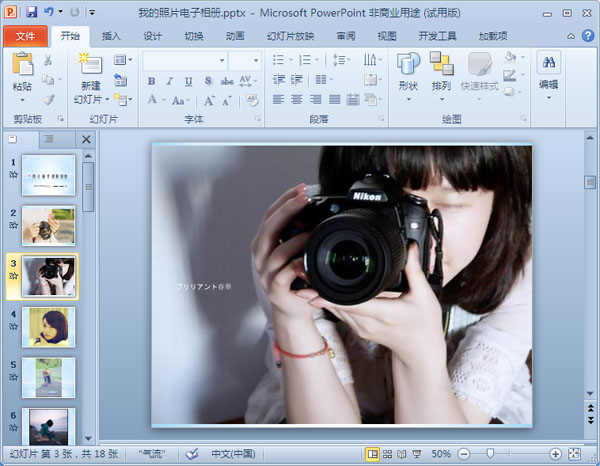Image resolution: width=600 pixels, height=466 pixels.
Task: Click Increase List Level icon
Action: pyautogui.click(x=296, y=80)
